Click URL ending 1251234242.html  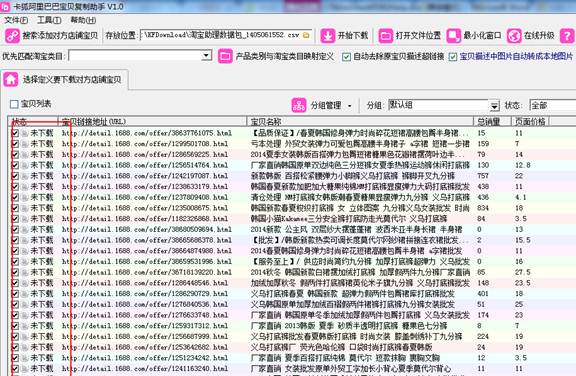pos(145,358)
